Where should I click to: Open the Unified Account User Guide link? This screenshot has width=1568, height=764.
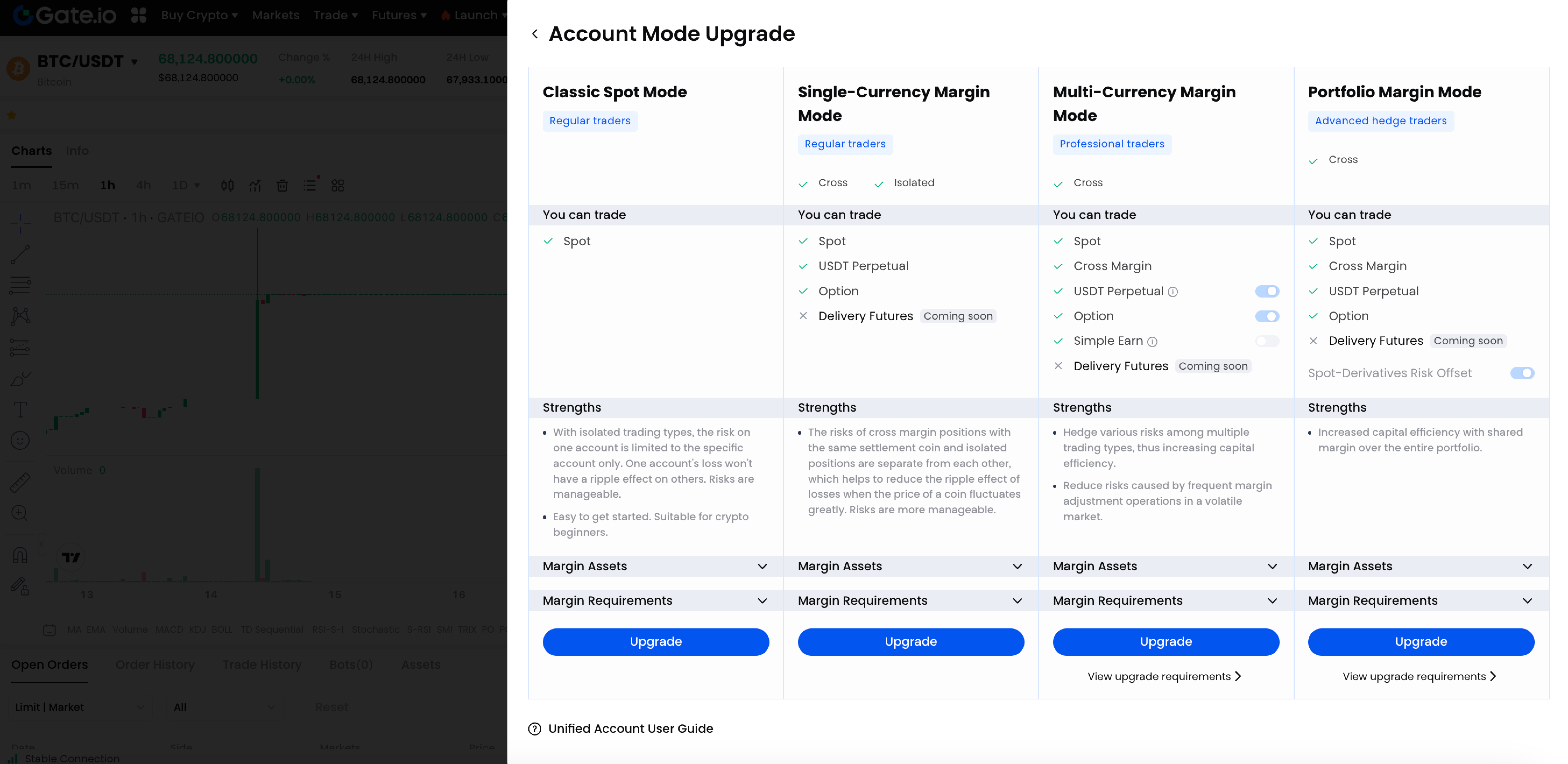630,729
